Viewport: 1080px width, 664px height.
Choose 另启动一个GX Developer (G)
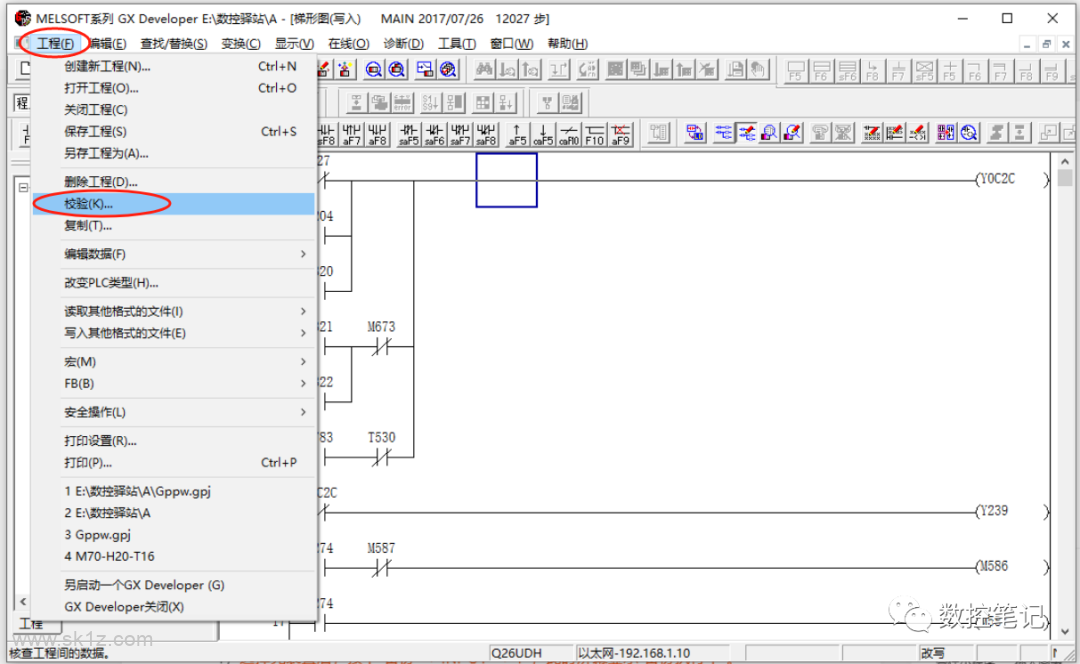[x=174, y=585]
